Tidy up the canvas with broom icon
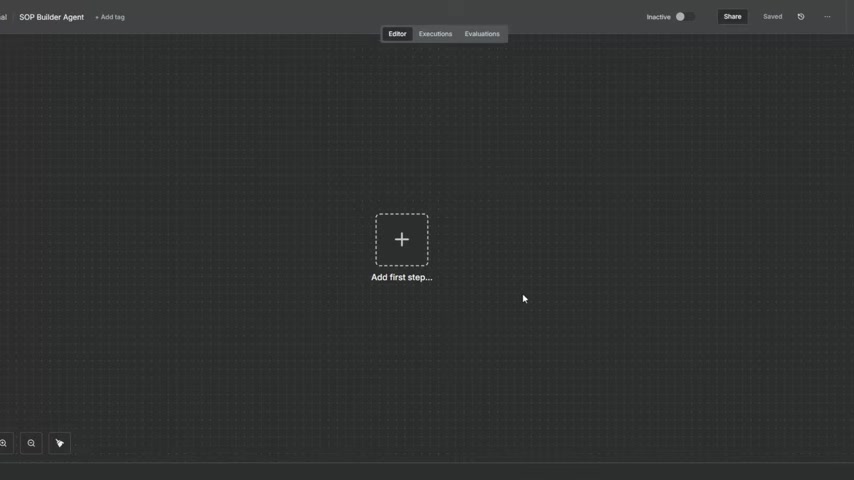Viewport: 854px width, 480px height. [x=59, y=443]
